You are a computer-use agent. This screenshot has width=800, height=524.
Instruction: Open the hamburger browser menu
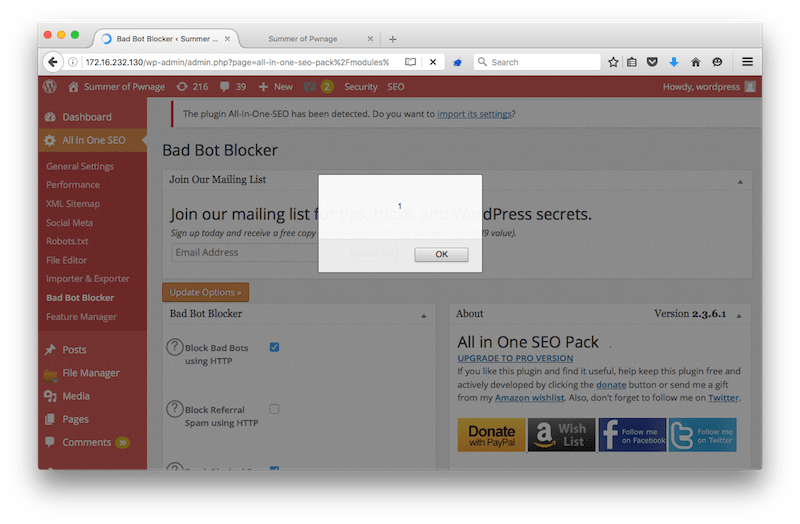click(747, 62)
